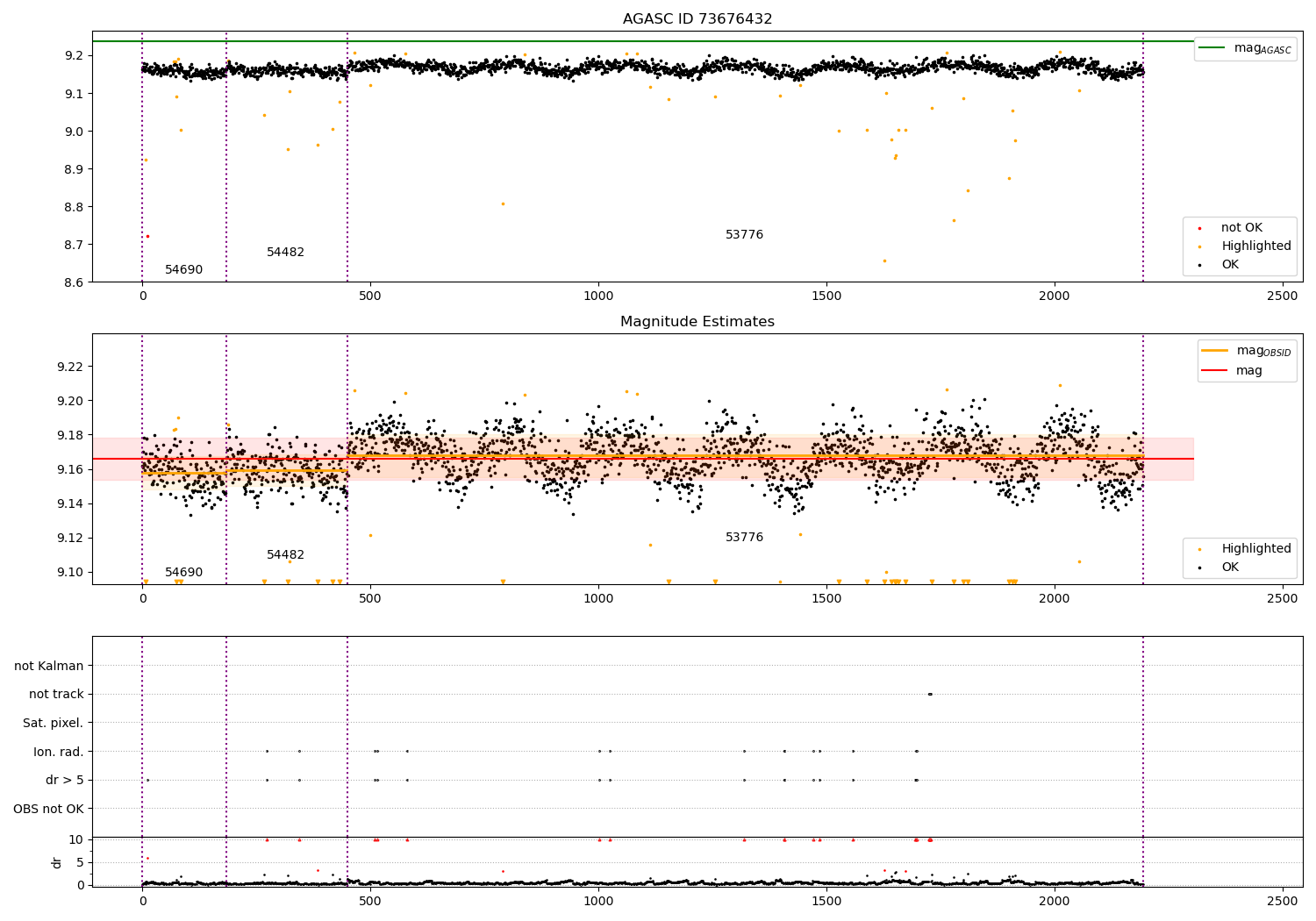This screenshot has width=1316, height=921.
Task: Click the 54690 annotation in the Magnitude Estimates plot
Action: click(183, 573)
